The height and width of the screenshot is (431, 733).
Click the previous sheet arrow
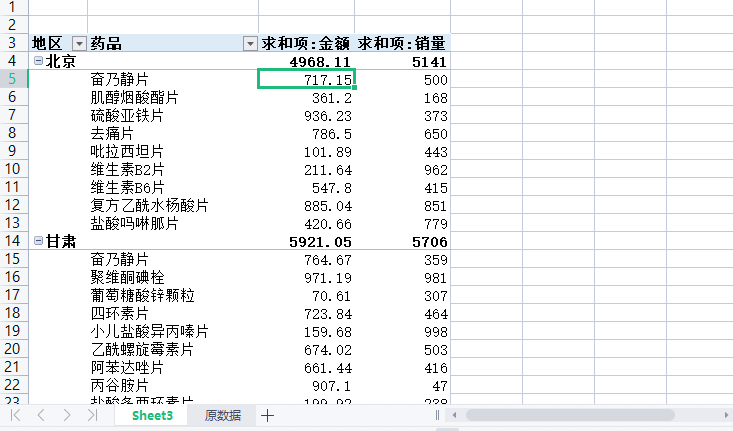tap(41, 415)
